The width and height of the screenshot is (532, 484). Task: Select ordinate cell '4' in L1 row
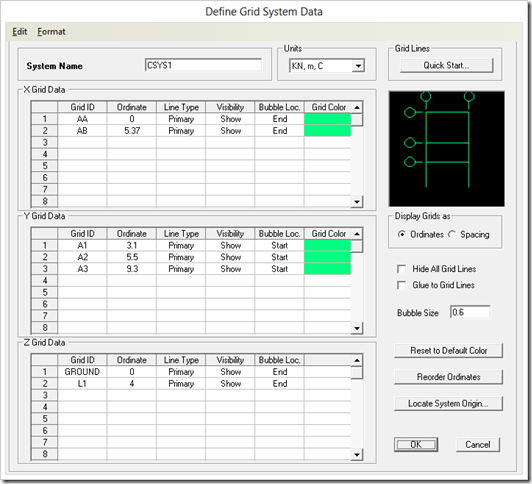click(132, 384)
